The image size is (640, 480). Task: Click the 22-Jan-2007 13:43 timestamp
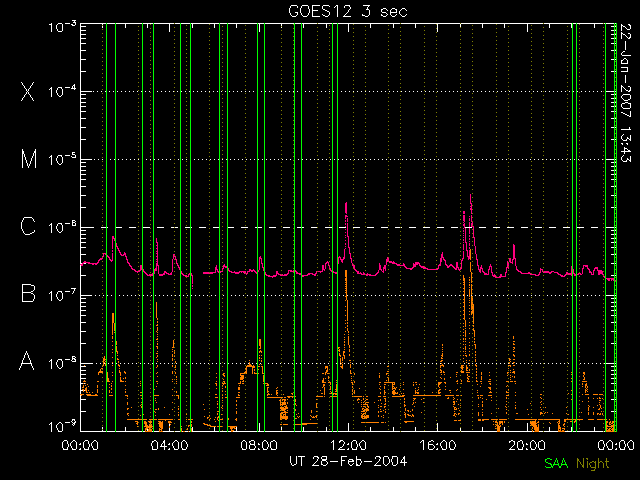[x=626, y=93]
